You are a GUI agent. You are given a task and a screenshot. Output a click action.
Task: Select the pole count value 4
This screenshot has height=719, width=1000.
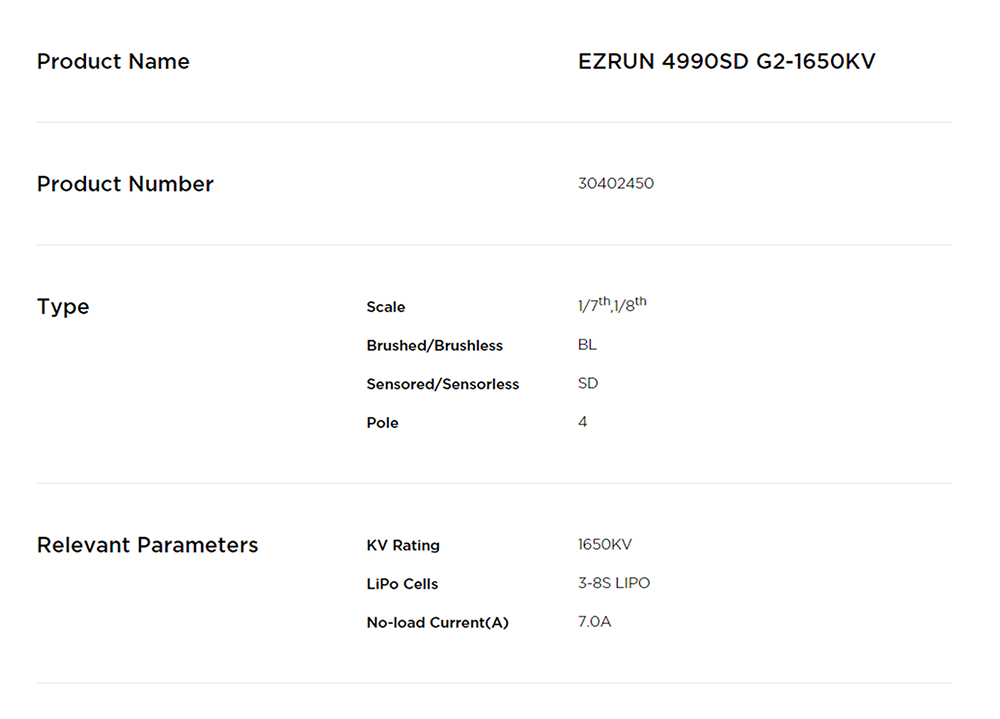583,422
